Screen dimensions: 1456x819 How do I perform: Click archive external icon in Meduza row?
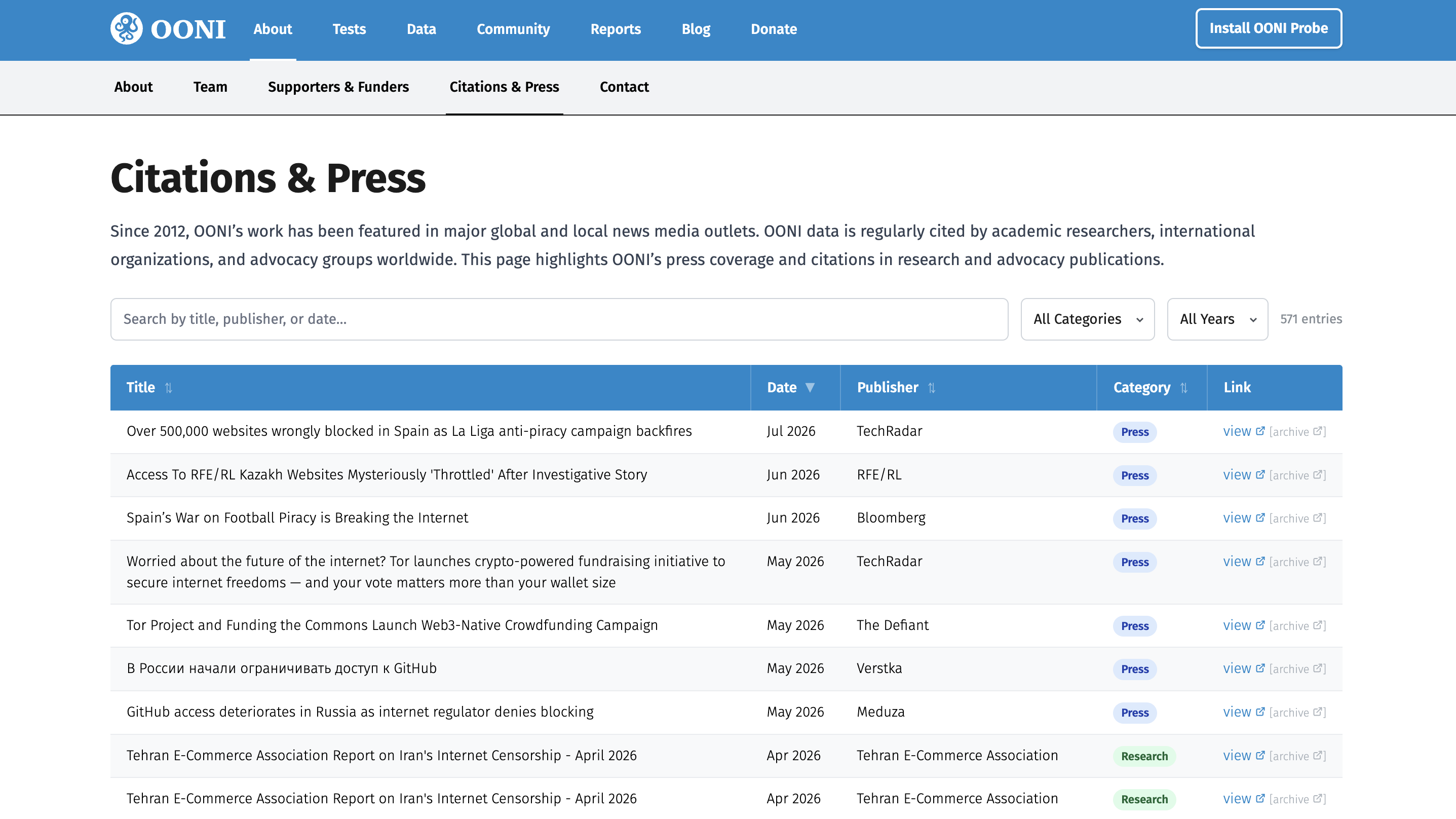(x=1318, y=712)
